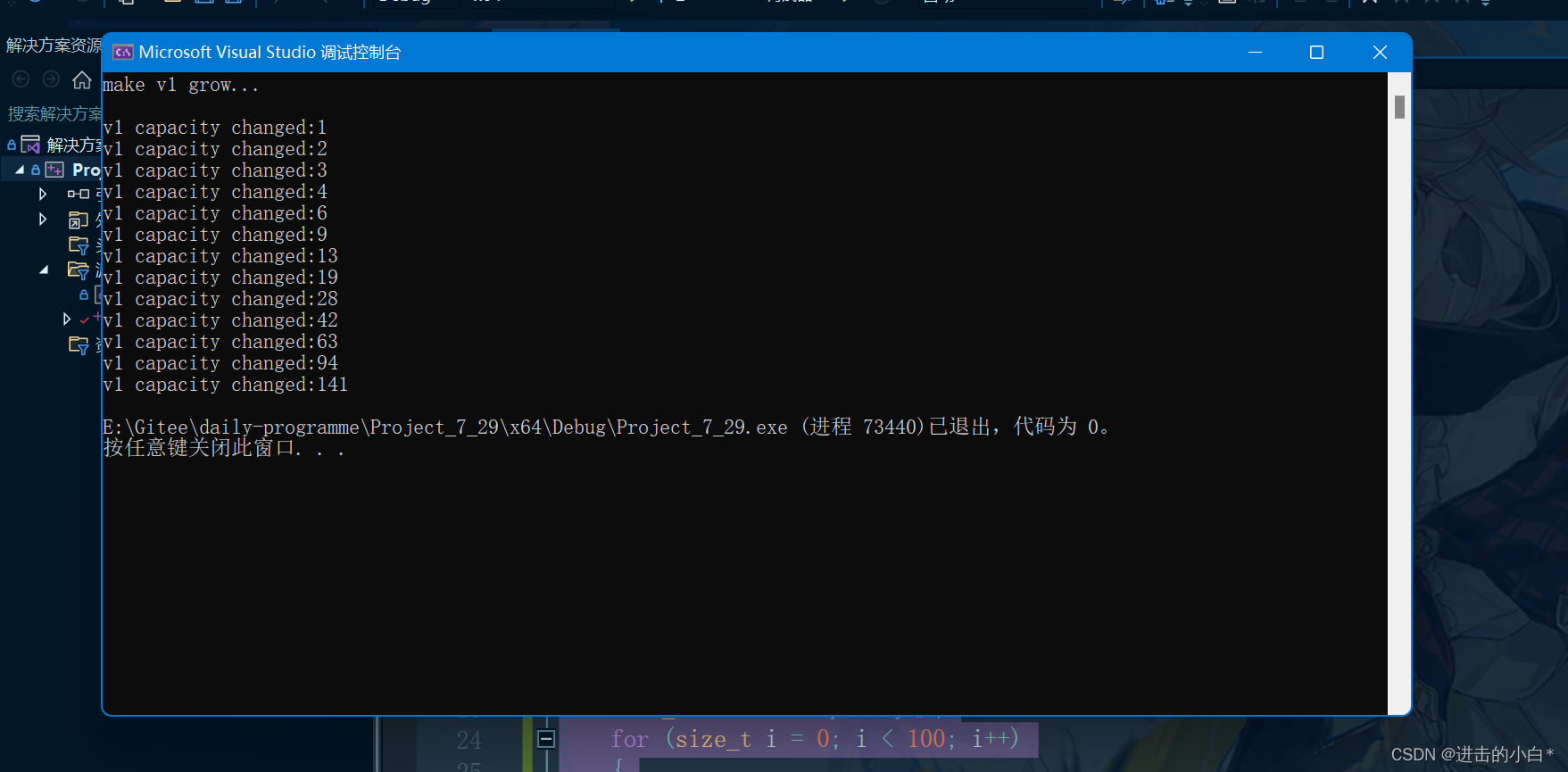Click line number 24 in editor
1568x772 pixels.
[469, 740]
